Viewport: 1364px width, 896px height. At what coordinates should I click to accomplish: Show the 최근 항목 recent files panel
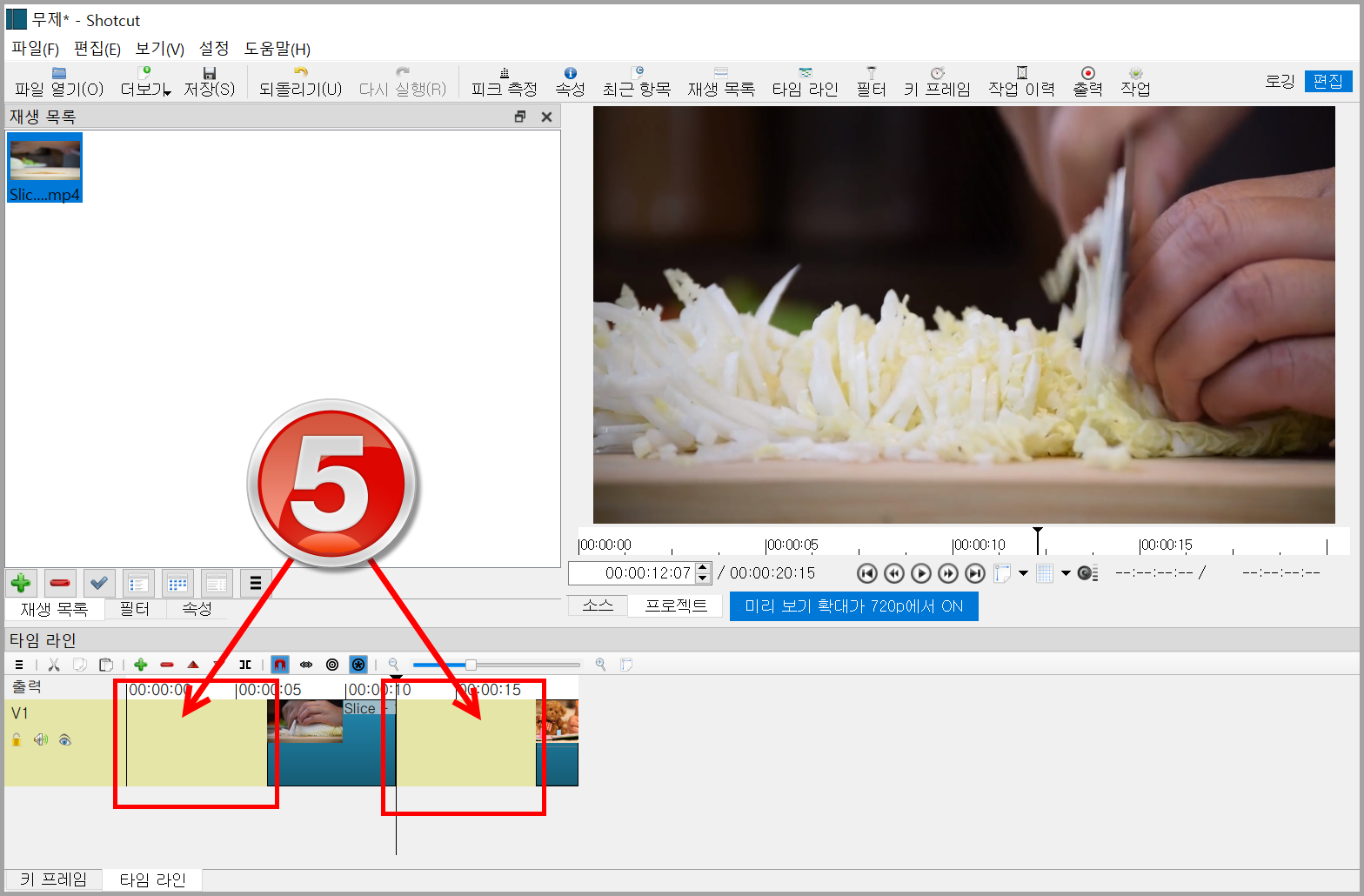pyautogui.click(x=637, y=82)
